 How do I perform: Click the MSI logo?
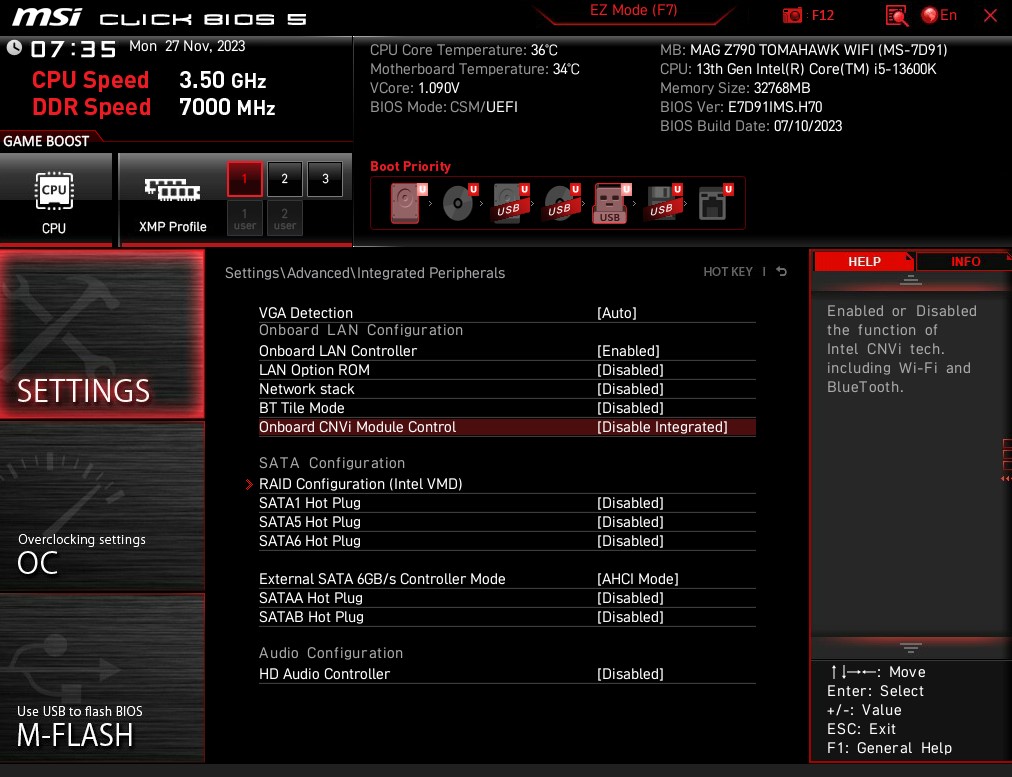(x=47, y=17)
